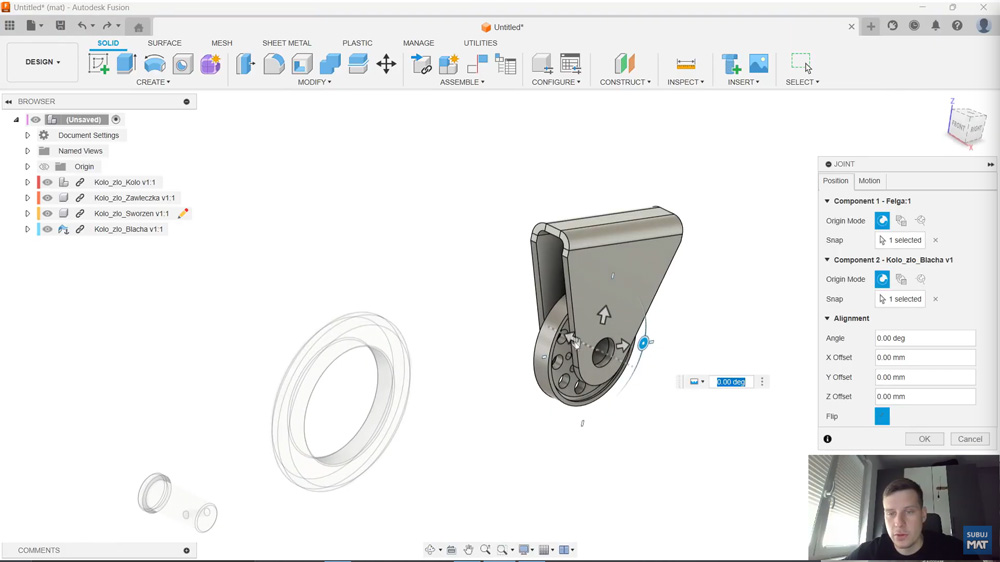The height and width of the screenshot is (562, 1000).
Task: Click the Fillet tool in Modify
Action: click(274, 64)
